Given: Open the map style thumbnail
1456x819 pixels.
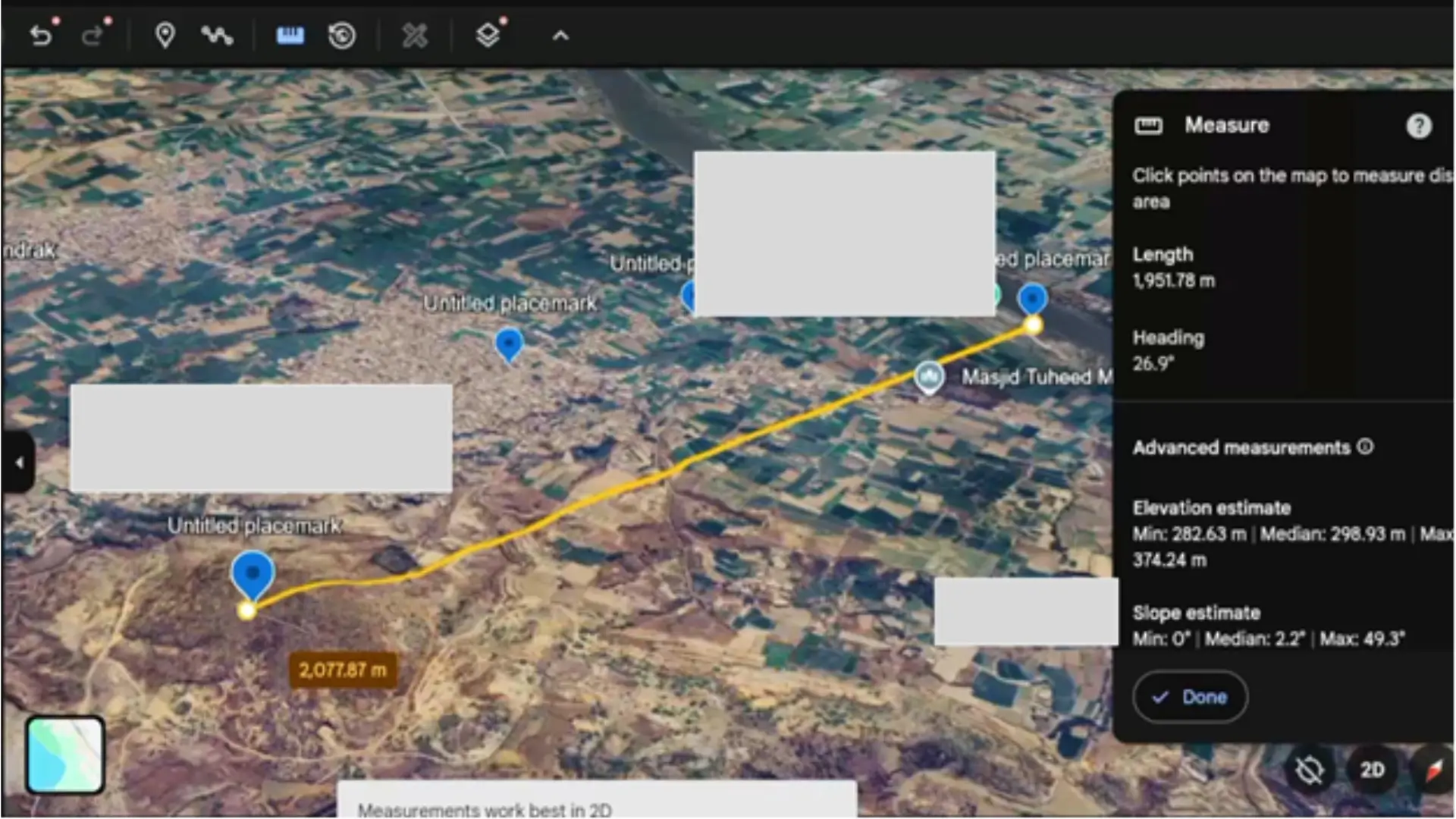Looking at the screenshot, I should tap(65, 755).
